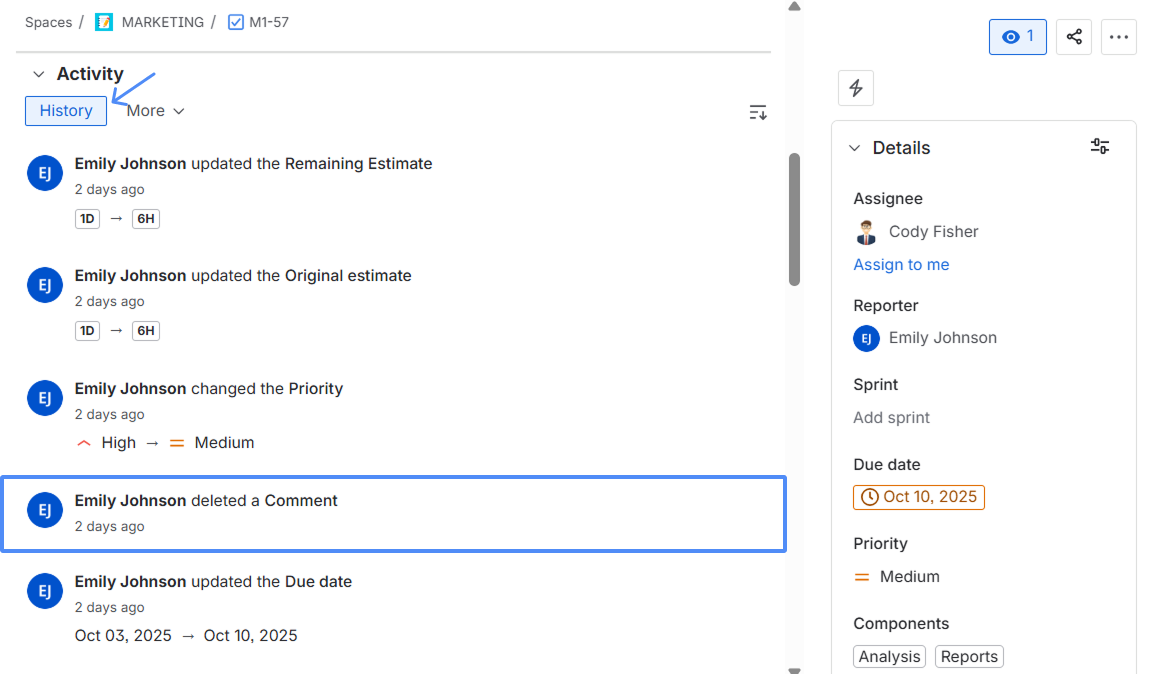Screen dimensions: 1157x674
Task: Collapse the Activity section chevron
Action: click(x=38, y=74)
